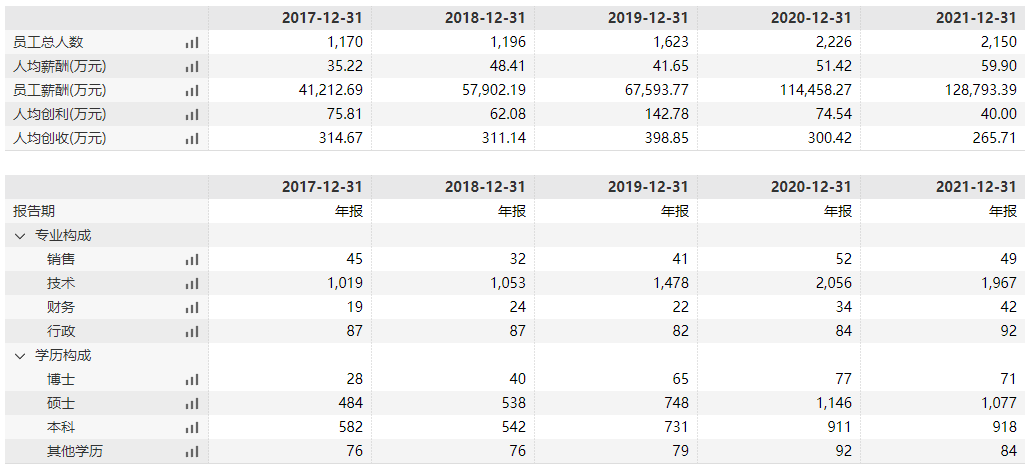Open the chart icon next to 博士

[x=192, y=379]
